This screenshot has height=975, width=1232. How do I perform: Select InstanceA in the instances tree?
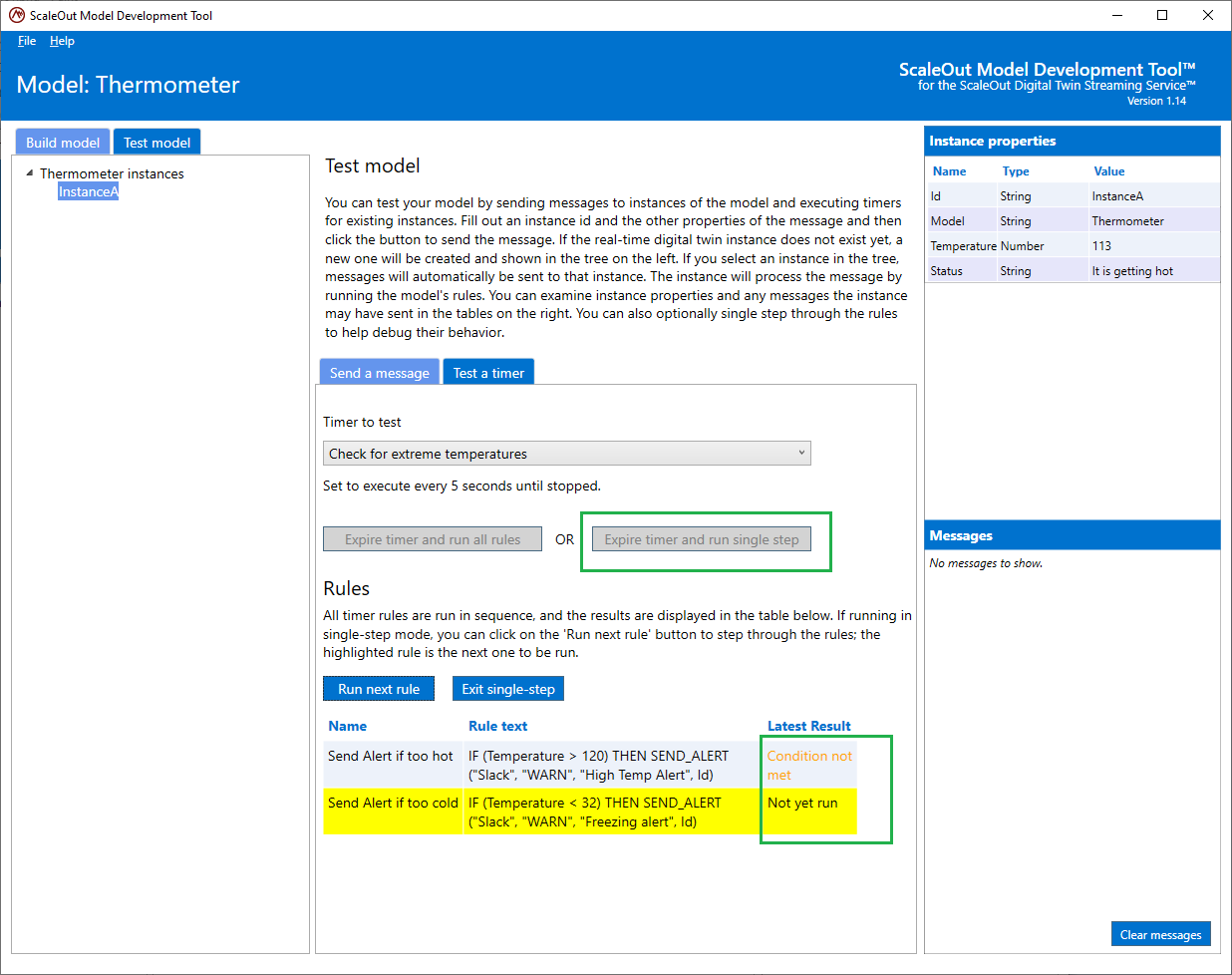pyautogui.click(x=88, y=191)
